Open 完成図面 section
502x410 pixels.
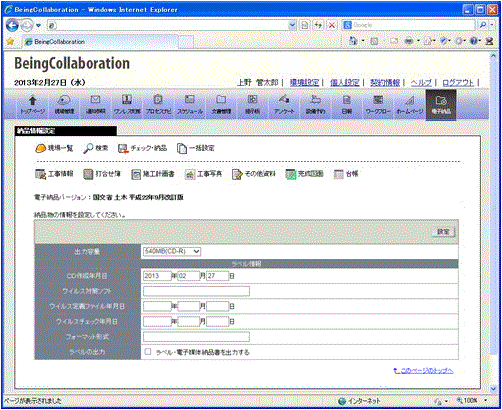(304, 174)
